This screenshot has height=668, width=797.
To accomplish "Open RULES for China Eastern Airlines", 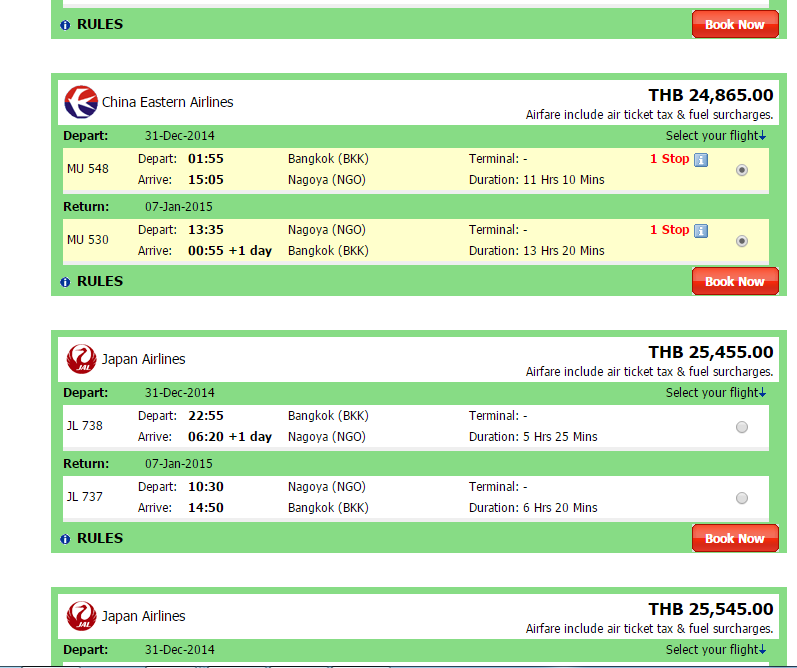I will tap(100, 281).
